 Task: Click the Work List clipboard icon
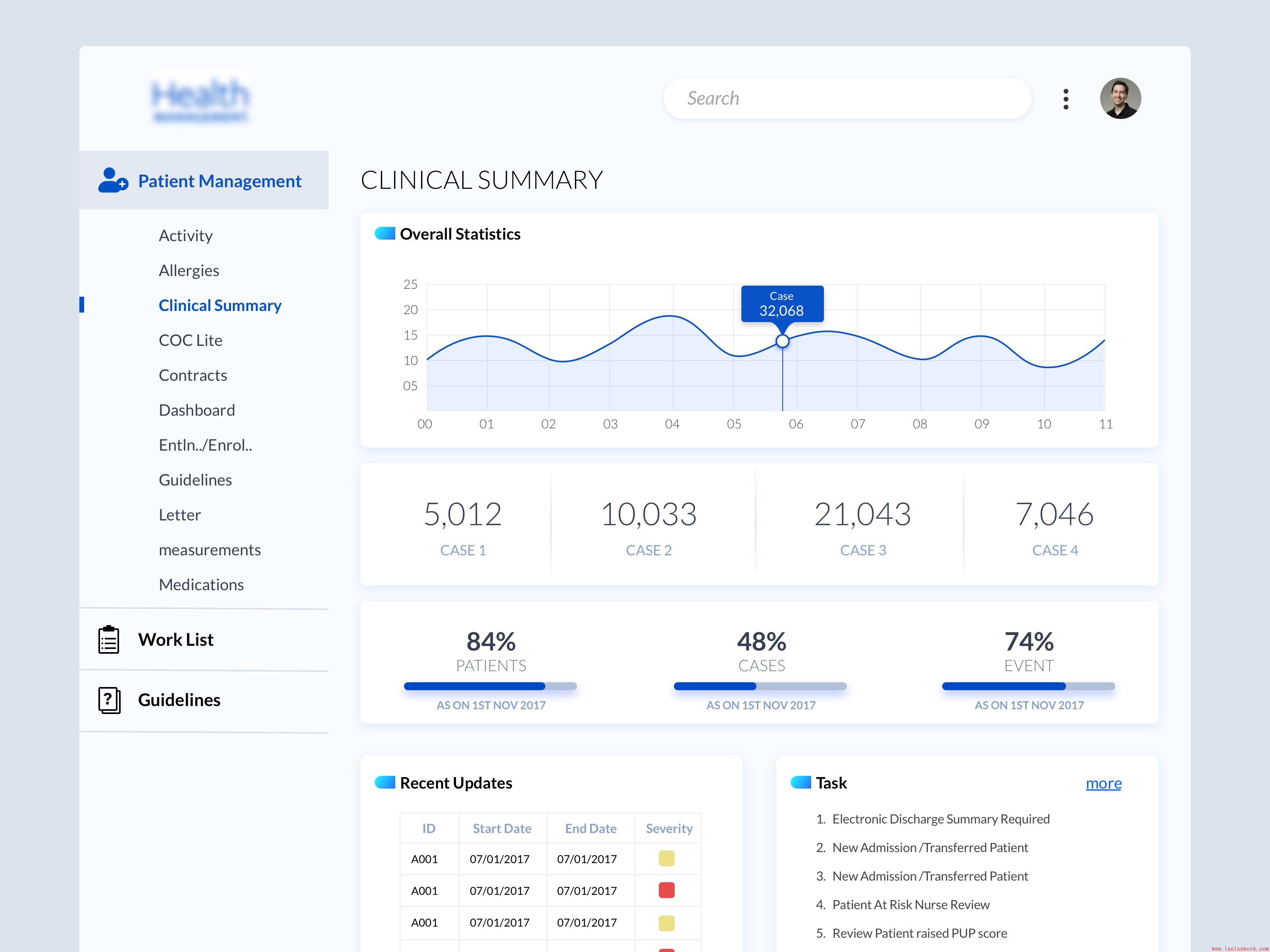pyautogui.click(x=108, y=639)
